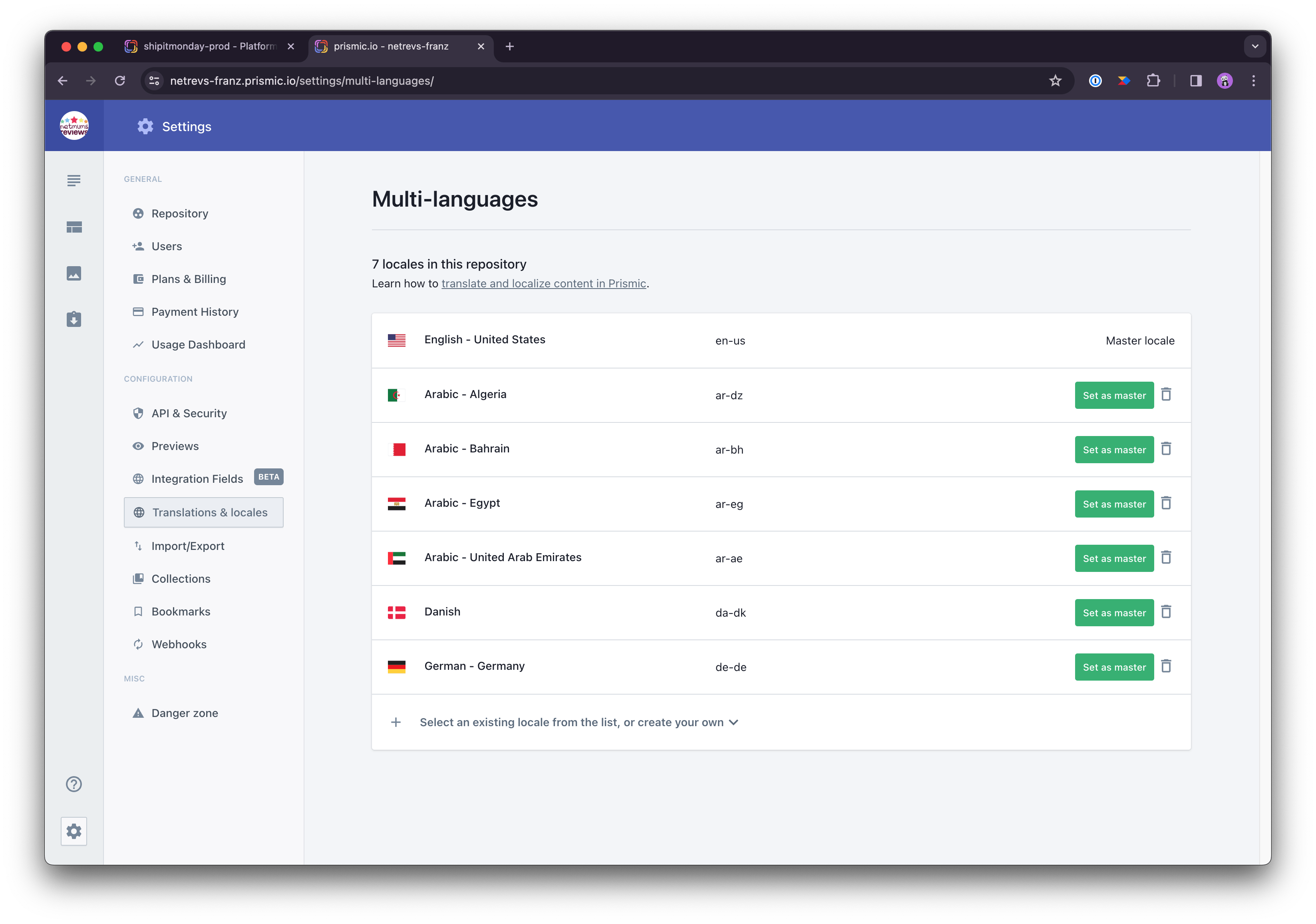
Task: Open the browser tab search chevron
Action: [x=1254, y=46]
